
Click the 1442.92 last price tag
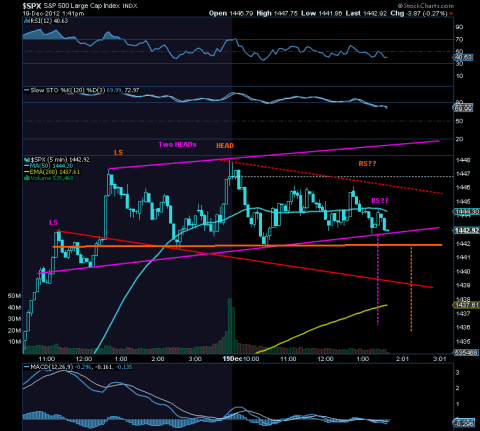[x=467, y=230]
